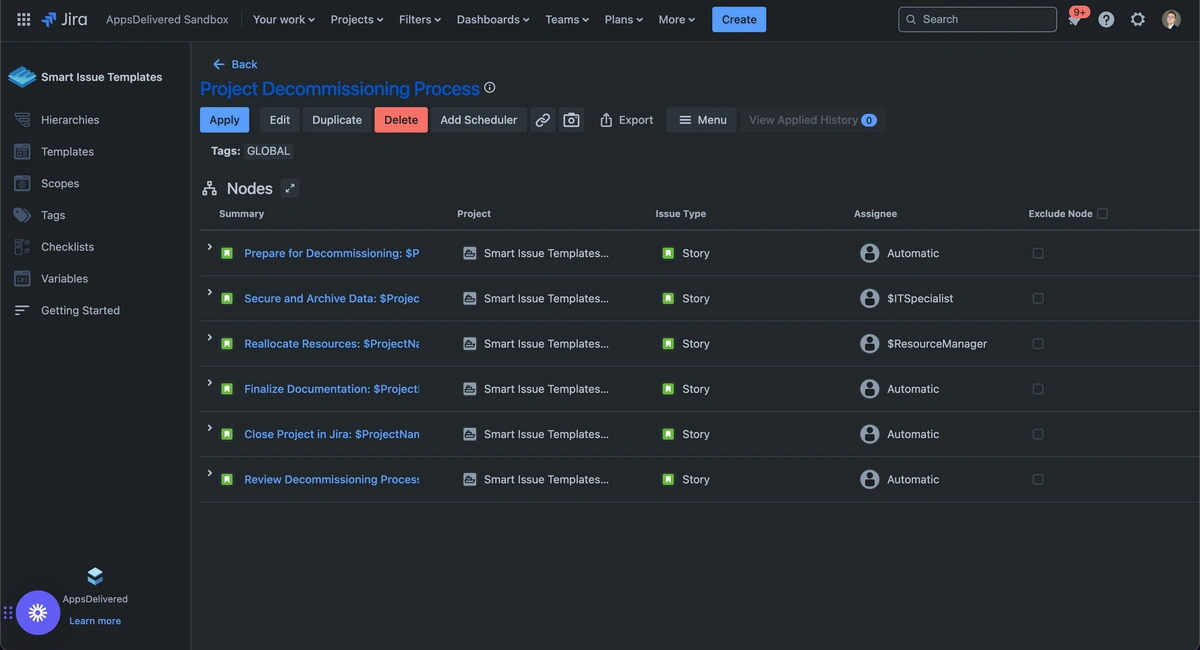
Task: Expand the Secure and Archive Data node
Action: click(x=210, y=292)
